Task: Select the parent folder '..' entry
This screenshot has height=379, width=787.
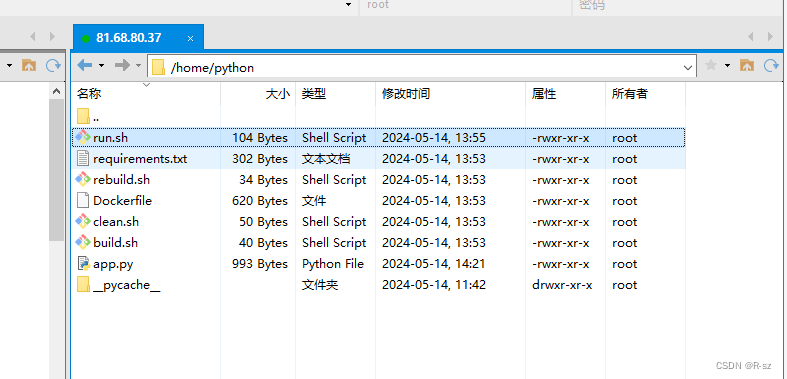Action: point(379,116)
